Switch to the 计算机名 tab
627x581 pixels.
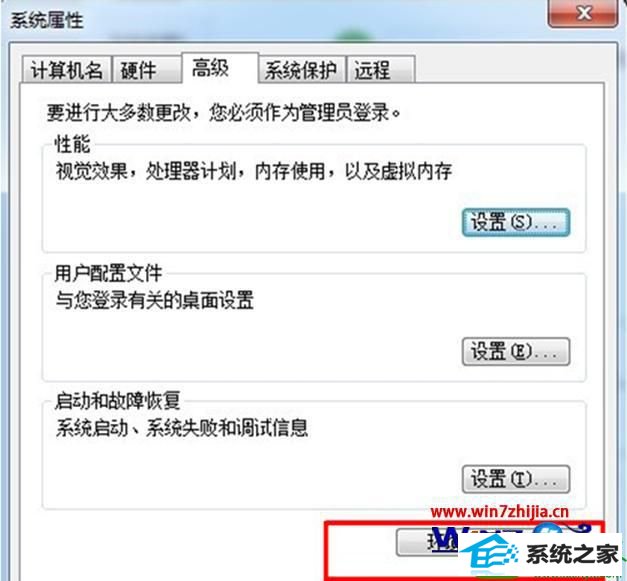coord(66,70)
